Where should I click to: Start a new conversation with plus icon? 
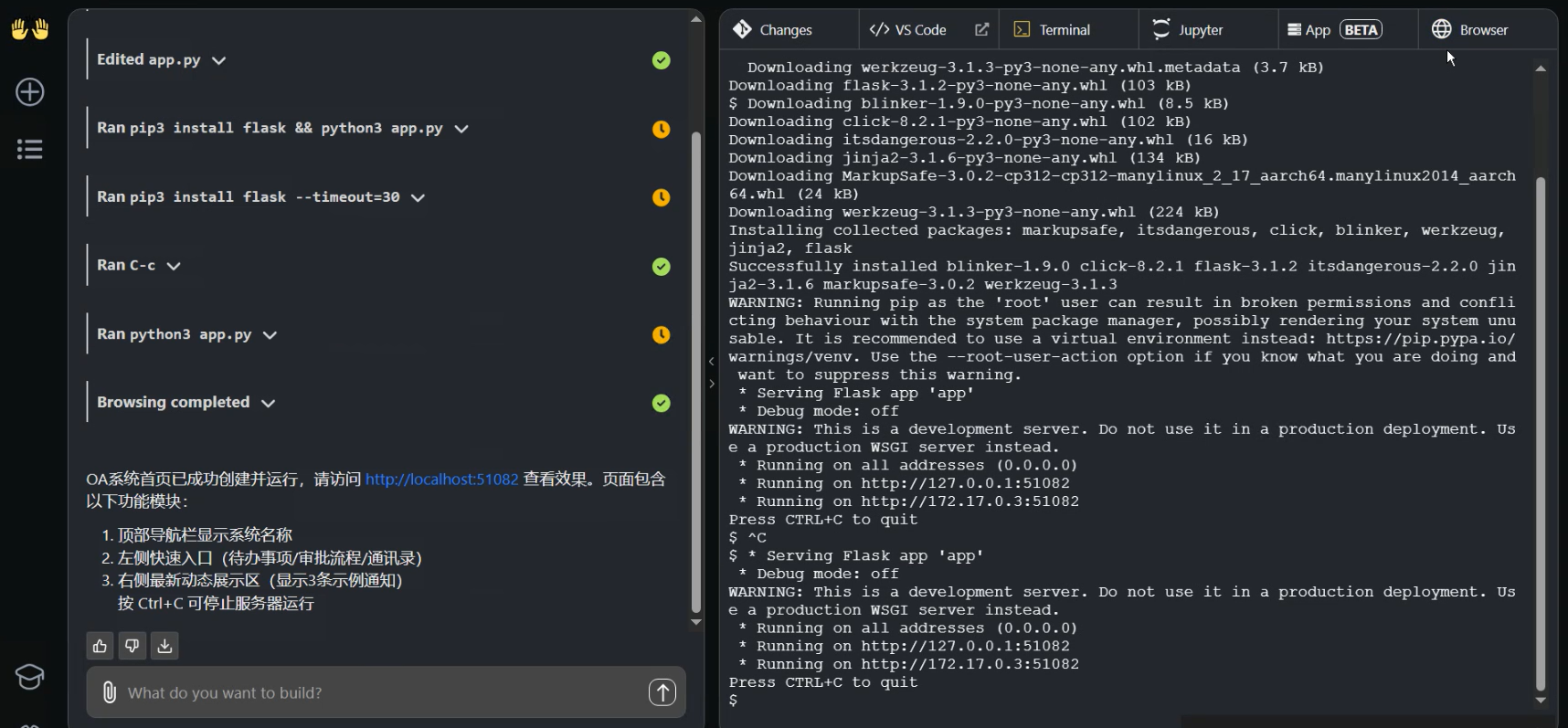(29, 92)
